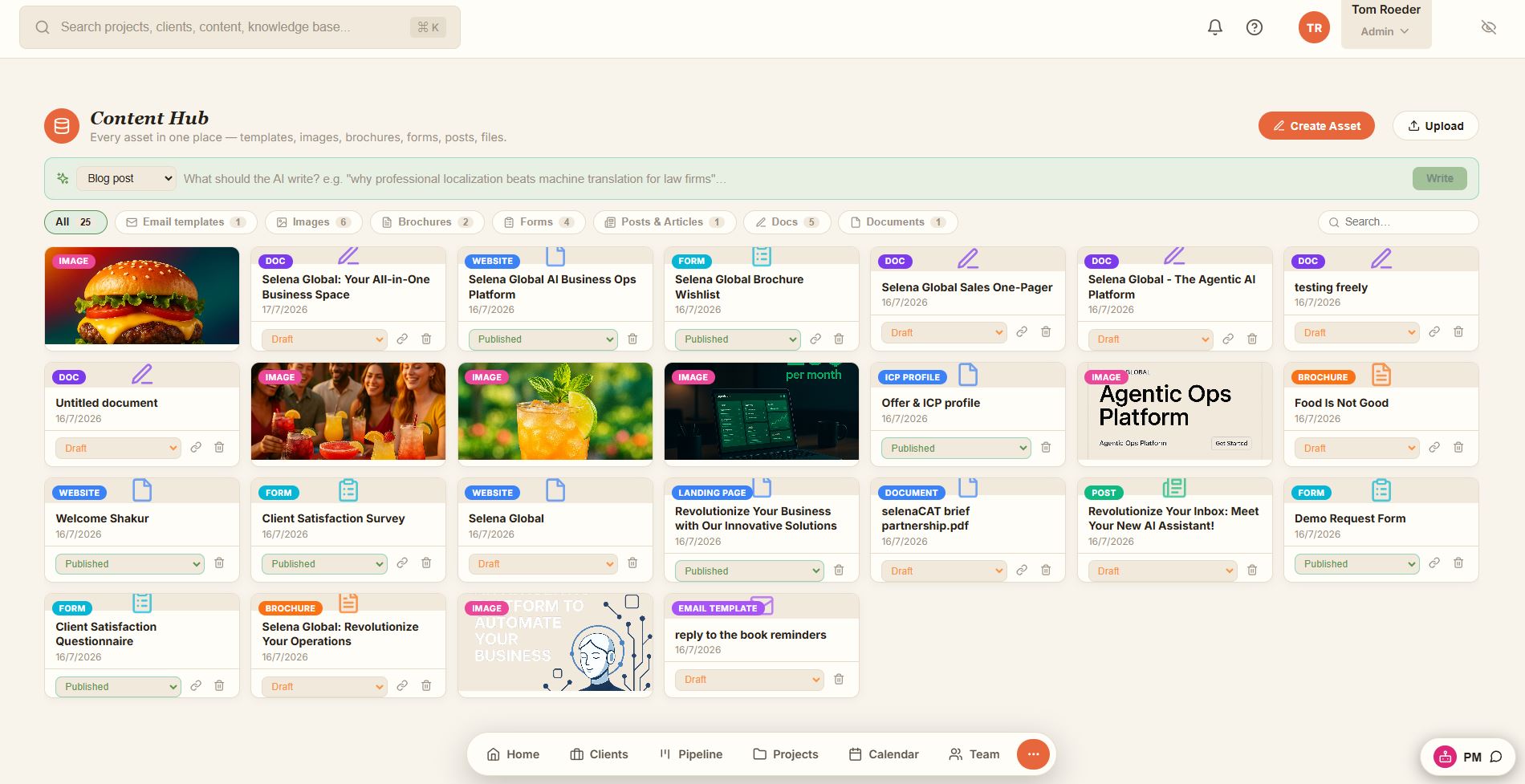Expand the Admin role dropdown

coord(1385,31)
